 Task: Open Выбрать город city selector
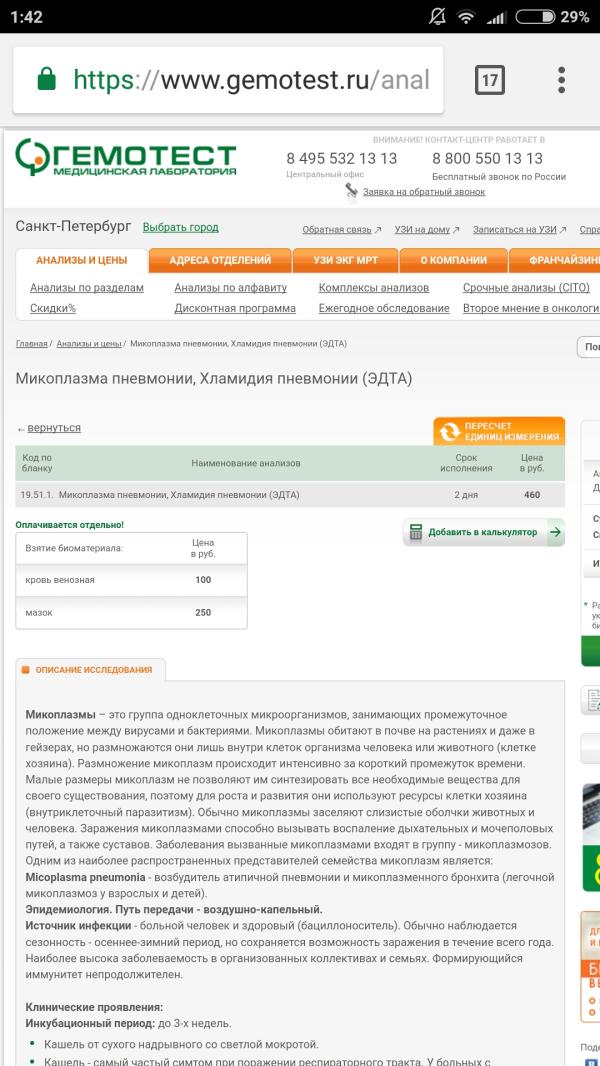180,227
